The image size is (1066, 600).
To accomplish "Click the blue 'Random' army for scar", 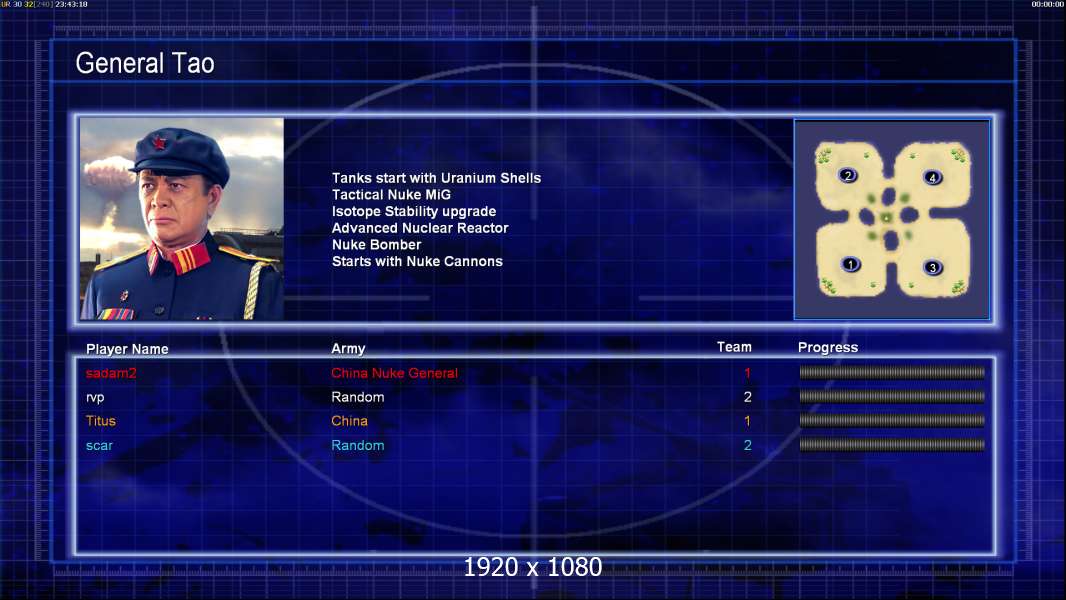I will pos(358,445).
